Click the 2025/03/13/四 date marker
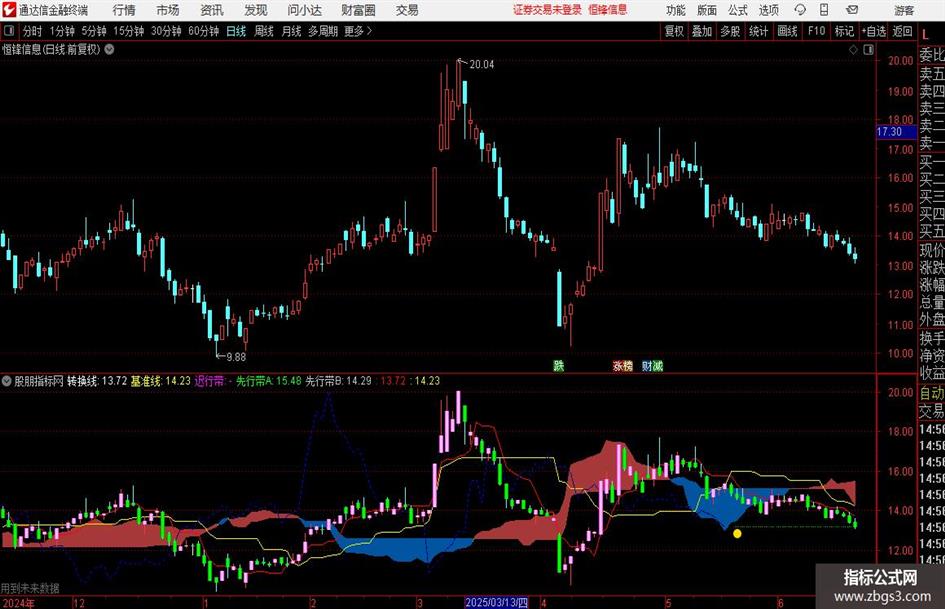Viewport: 945px width, 609px height. pos(497,603)
